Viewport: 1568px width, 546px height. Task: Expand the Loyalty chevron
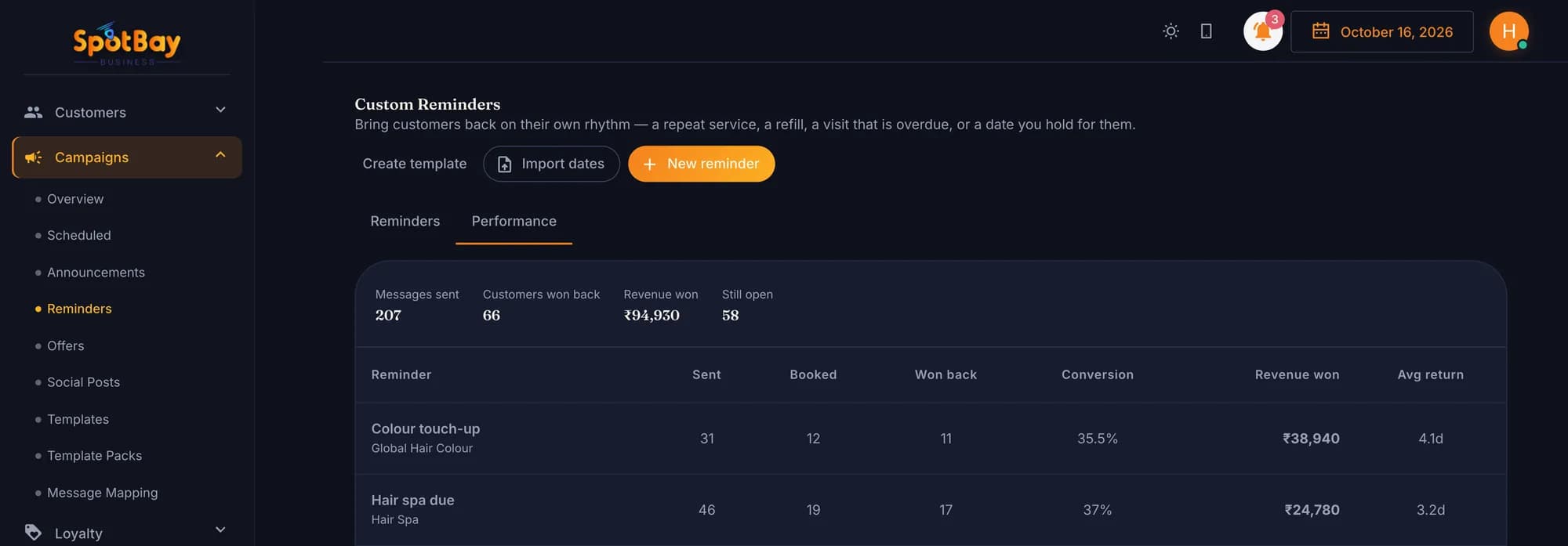(x=220, y=530)
